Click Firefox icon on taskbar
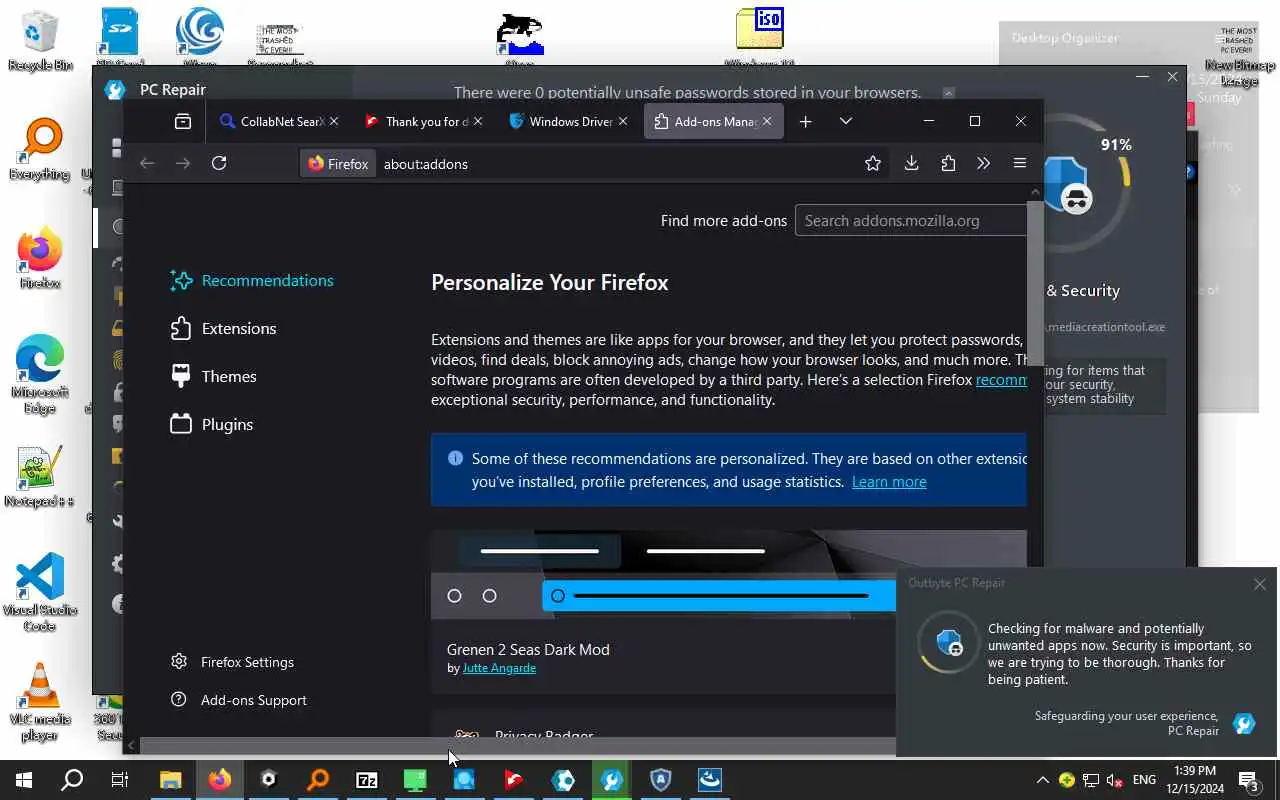Viewport: 1280px width, 800px height. click(x=220, y=780)
